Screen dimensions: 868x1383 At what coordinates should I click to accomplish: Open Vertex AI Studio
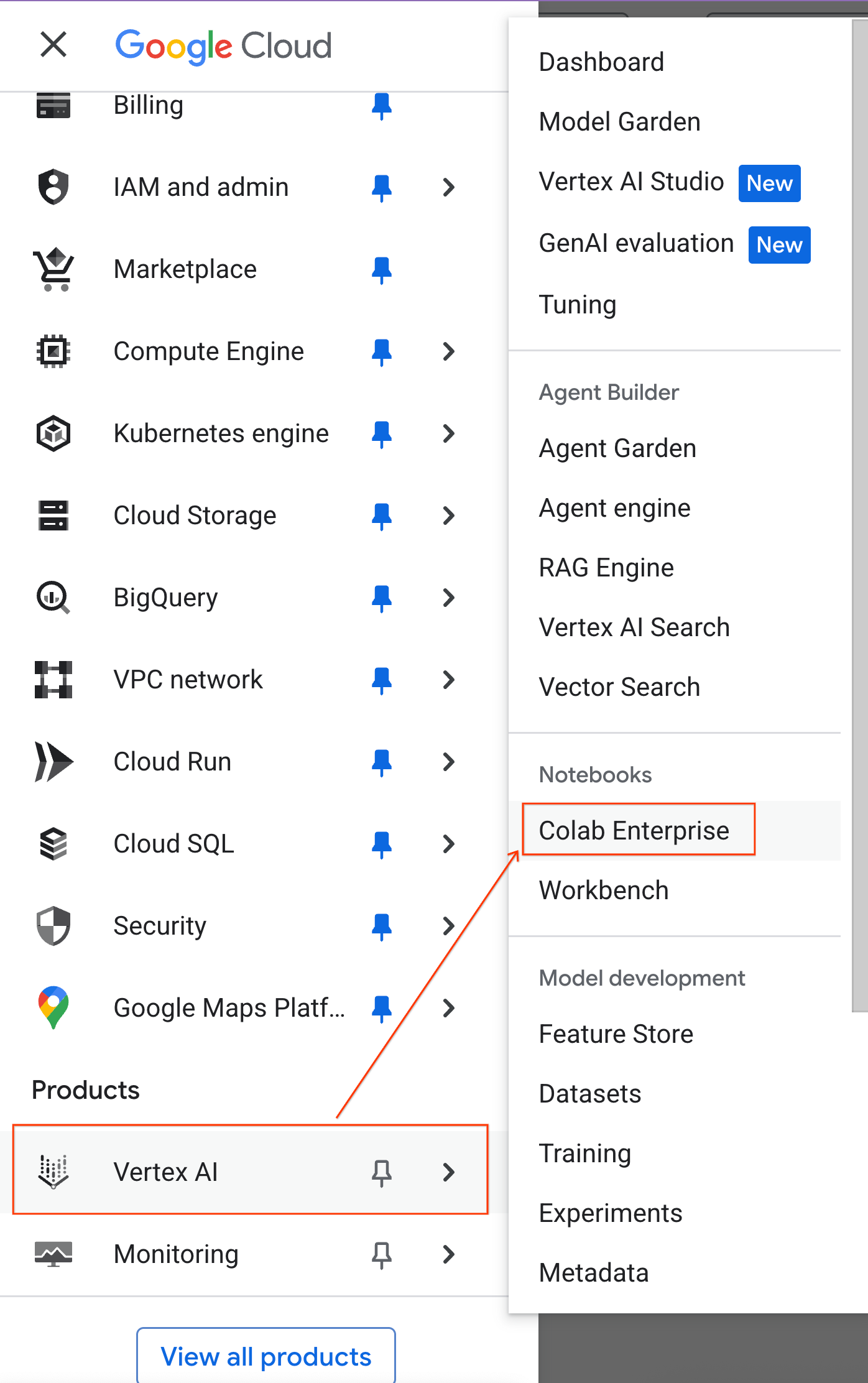click(x=631, y=182)
